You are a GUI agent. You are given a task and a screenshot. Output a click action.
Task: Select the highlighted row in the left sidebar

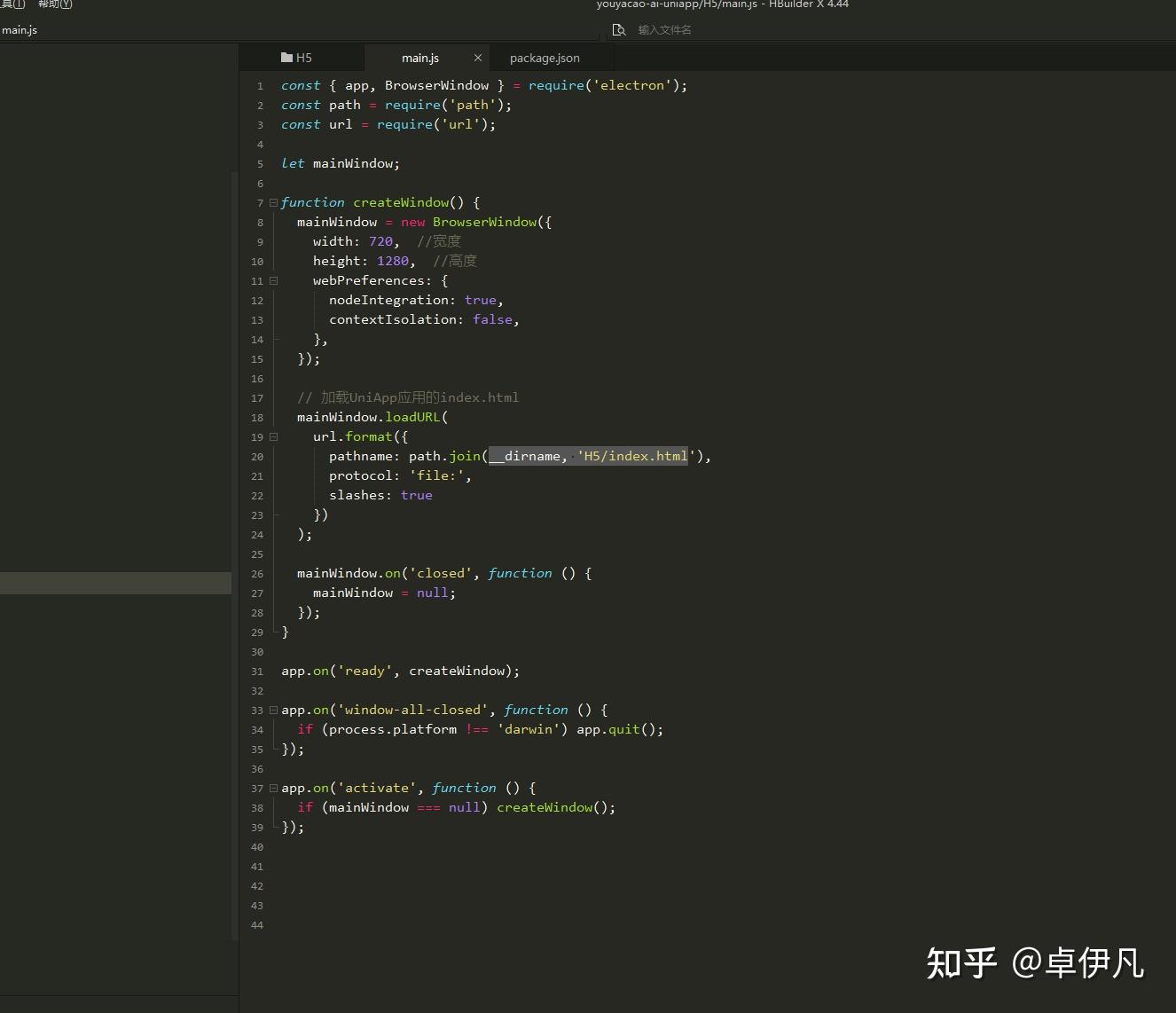[x=115, y=583]
